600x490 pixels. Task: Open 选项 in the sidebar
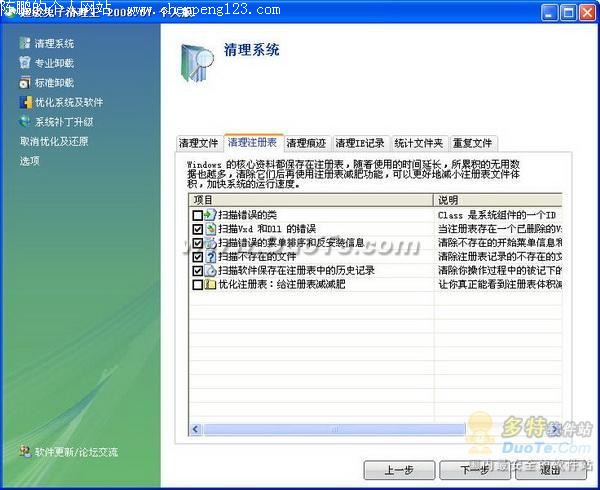click(30, 160)
